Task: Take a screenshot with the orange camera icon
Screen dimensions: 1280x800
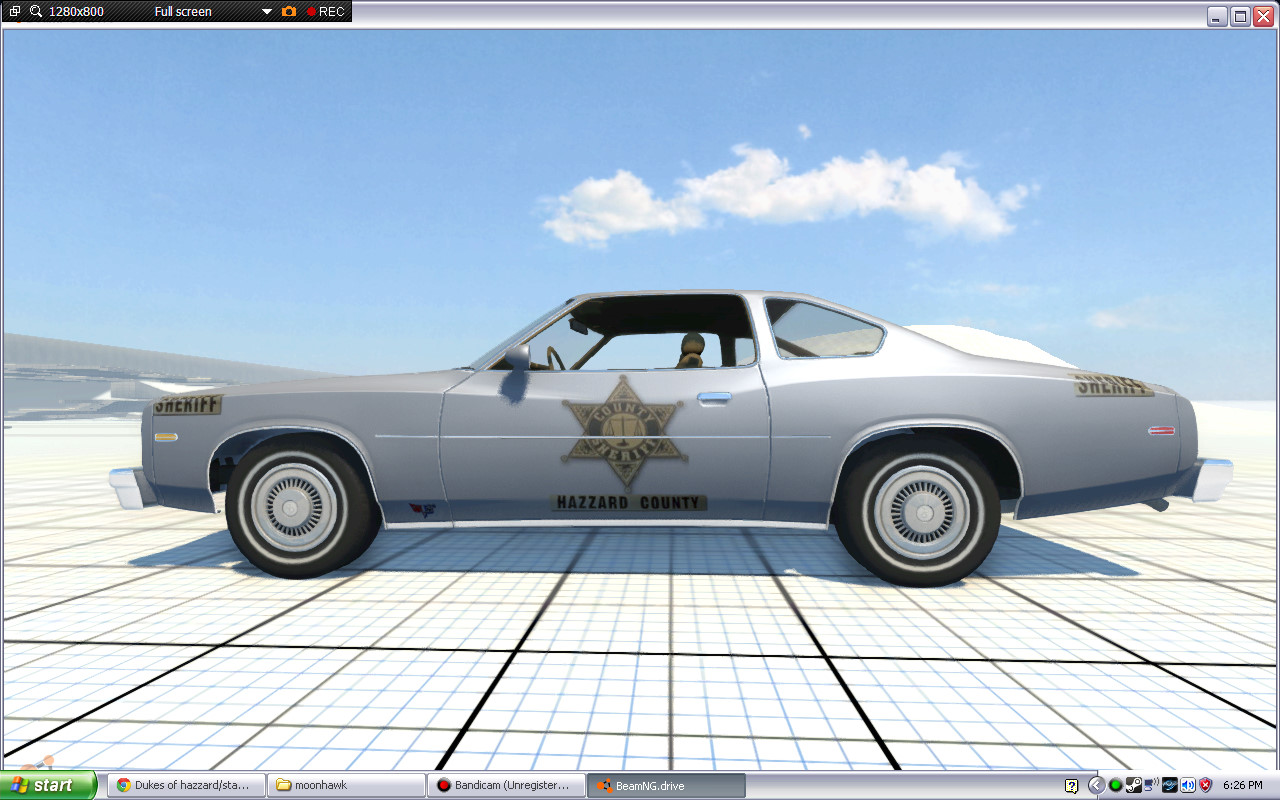Action: (x=289, y=11)
